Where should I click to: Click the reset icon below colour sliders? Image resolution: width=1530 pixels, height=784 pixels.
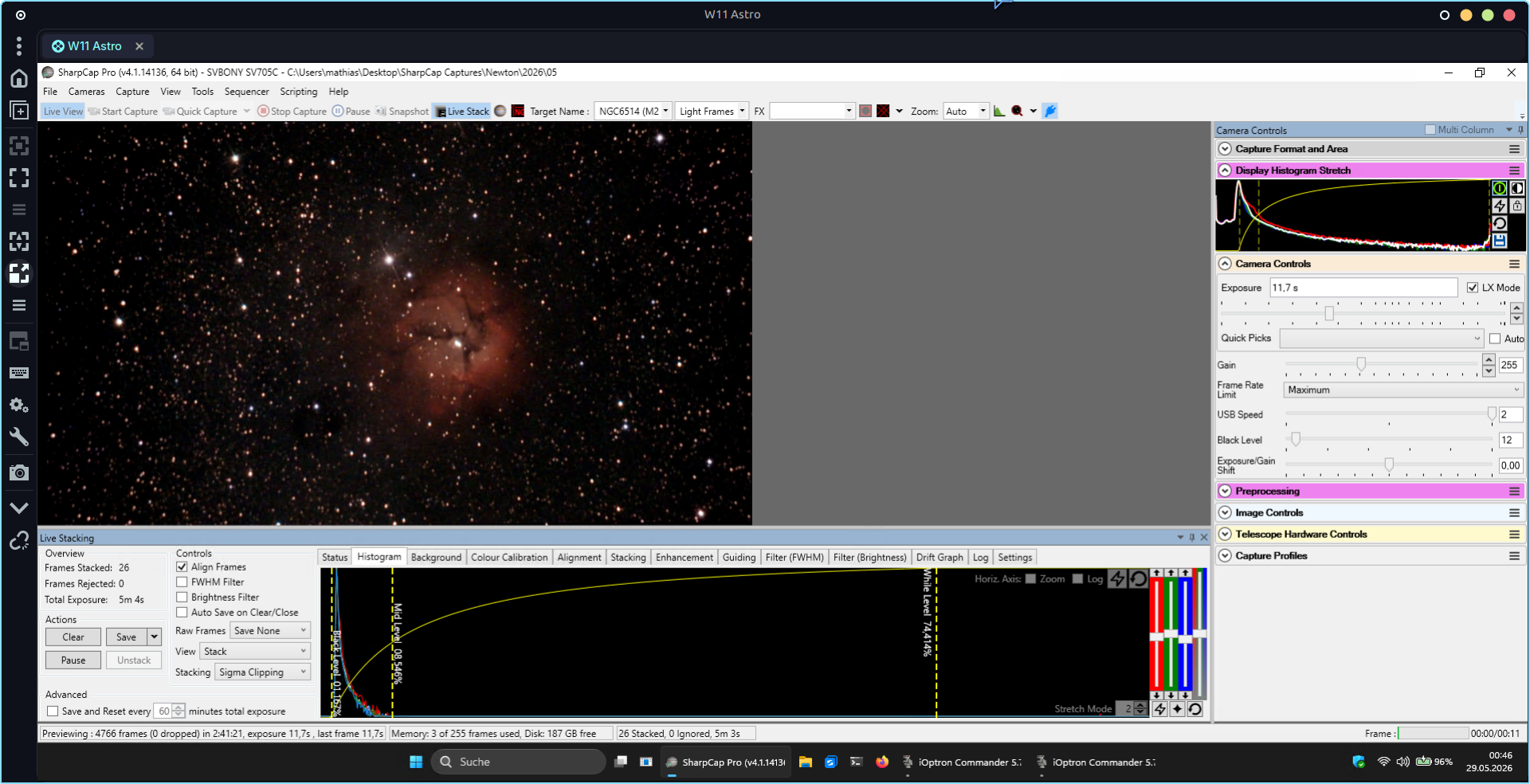point(1195,709)
